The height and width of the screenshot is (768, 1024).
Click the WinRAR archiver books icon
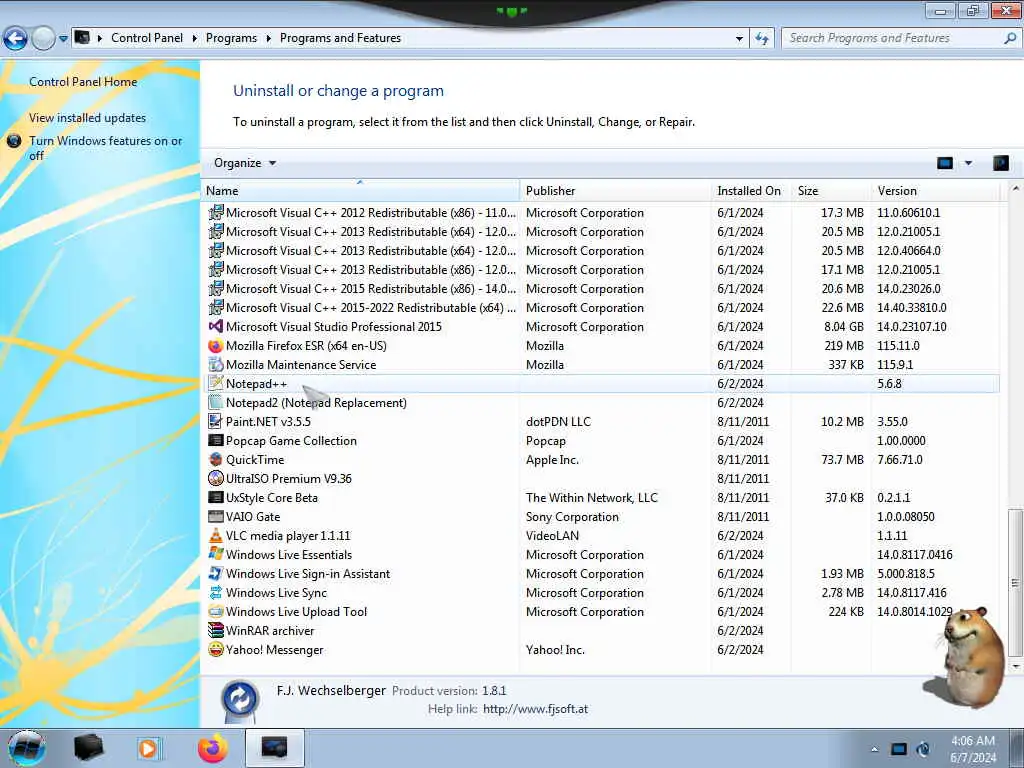click(x=216, y=630)
